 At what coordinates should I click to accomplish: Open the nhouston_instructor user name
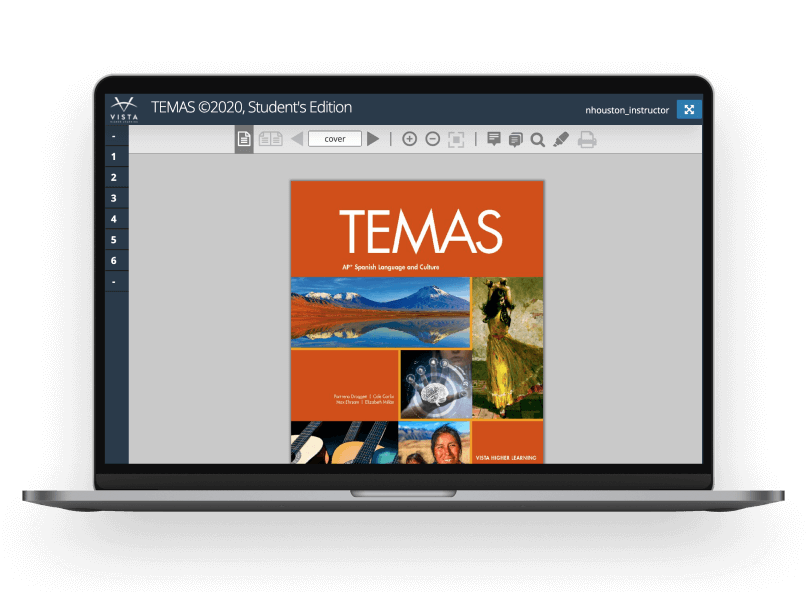(627, 110)
